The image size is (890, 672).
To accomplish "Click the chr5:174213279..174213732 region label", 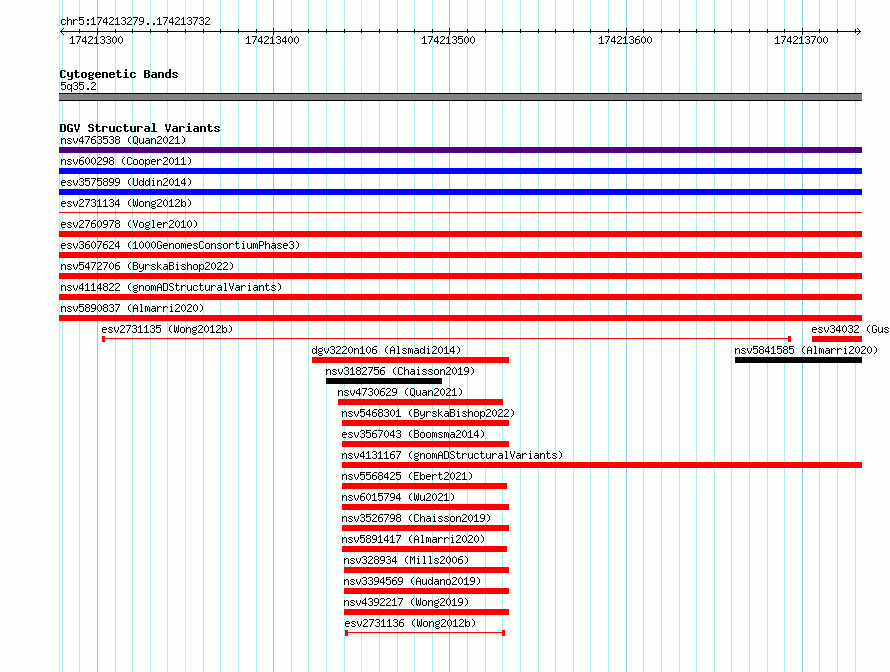I will coord(135,21).
